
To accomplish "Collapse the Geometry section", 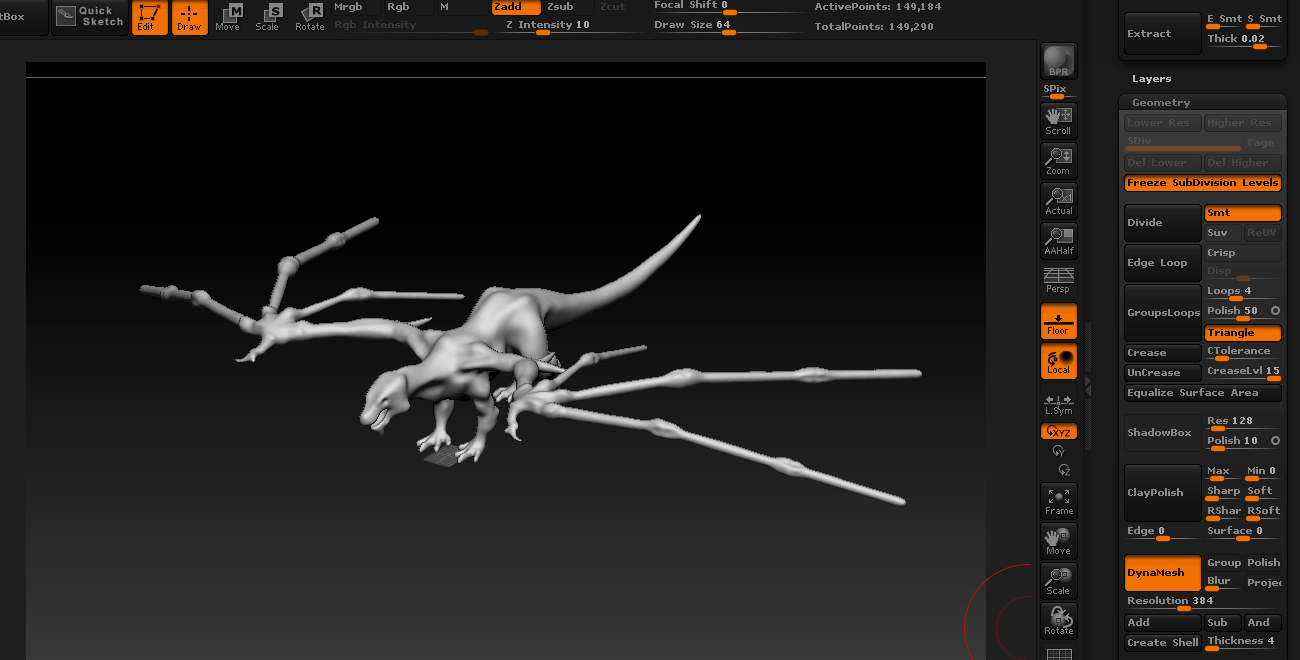I will tap(1161, 103).
